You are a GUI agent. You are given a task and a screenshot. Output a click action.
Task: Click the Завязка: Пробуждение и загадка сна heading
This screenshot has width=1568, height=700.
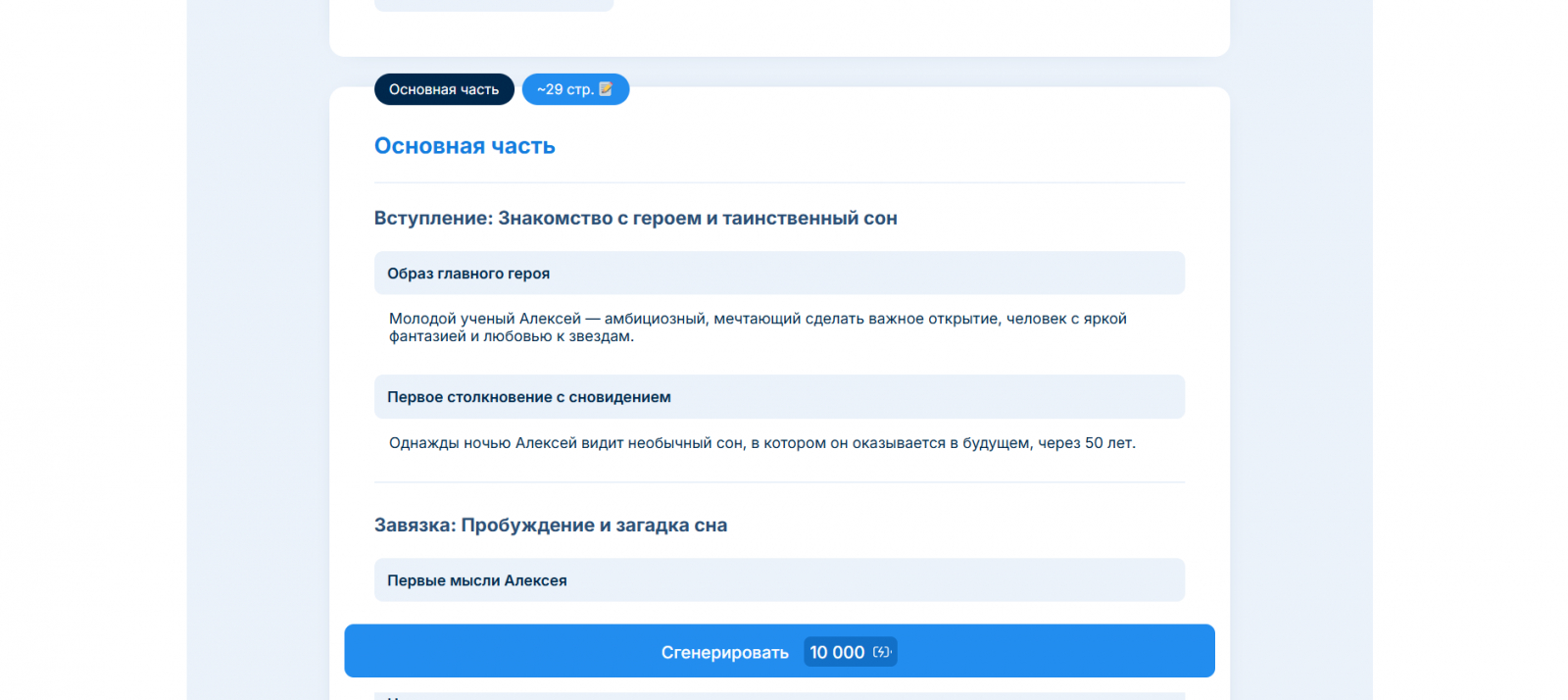[x=550, y=525]
